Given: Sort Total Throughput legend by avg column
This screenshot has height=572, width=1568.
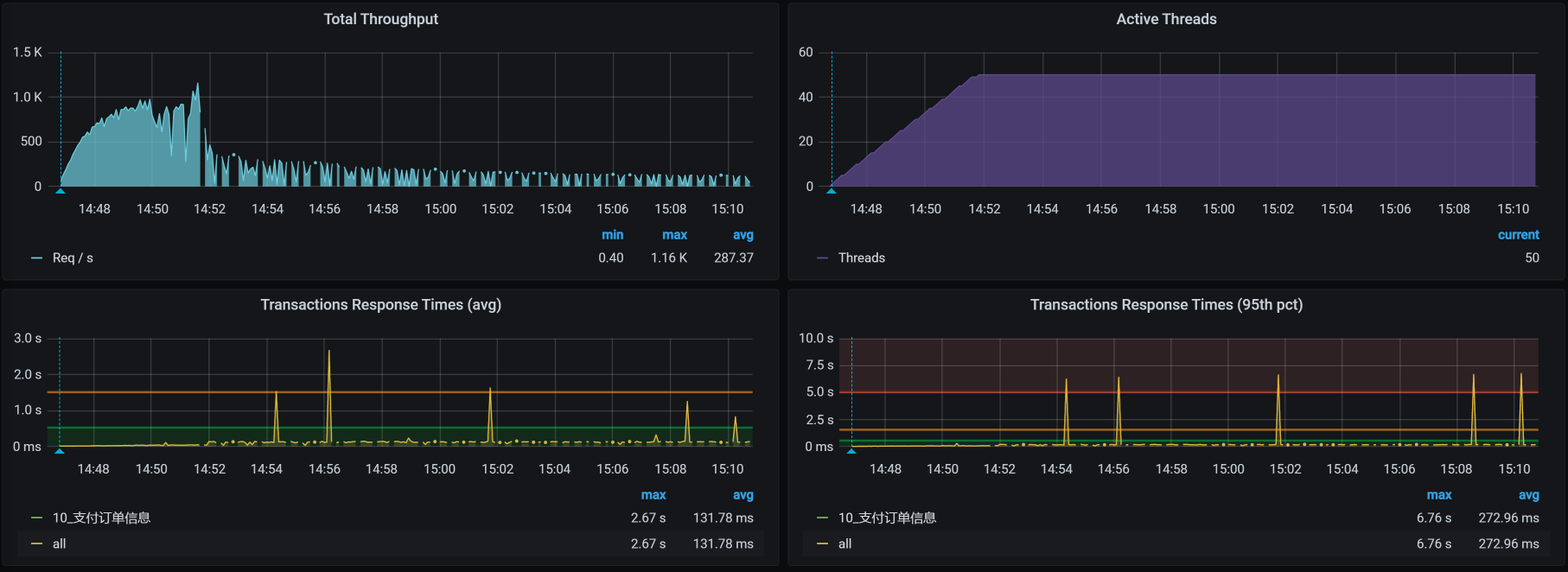Looking at the screenshot, I should coord(743,235).
